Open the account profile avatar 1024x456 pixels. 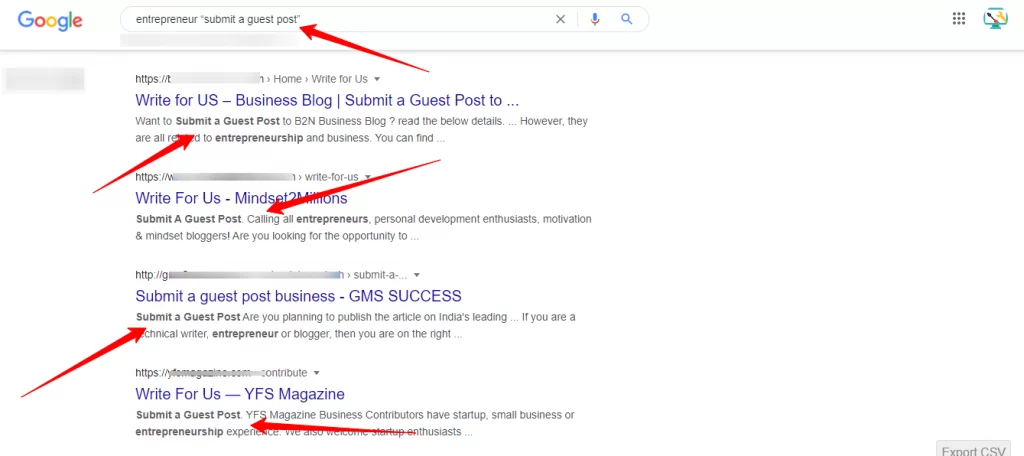(996, 19)
